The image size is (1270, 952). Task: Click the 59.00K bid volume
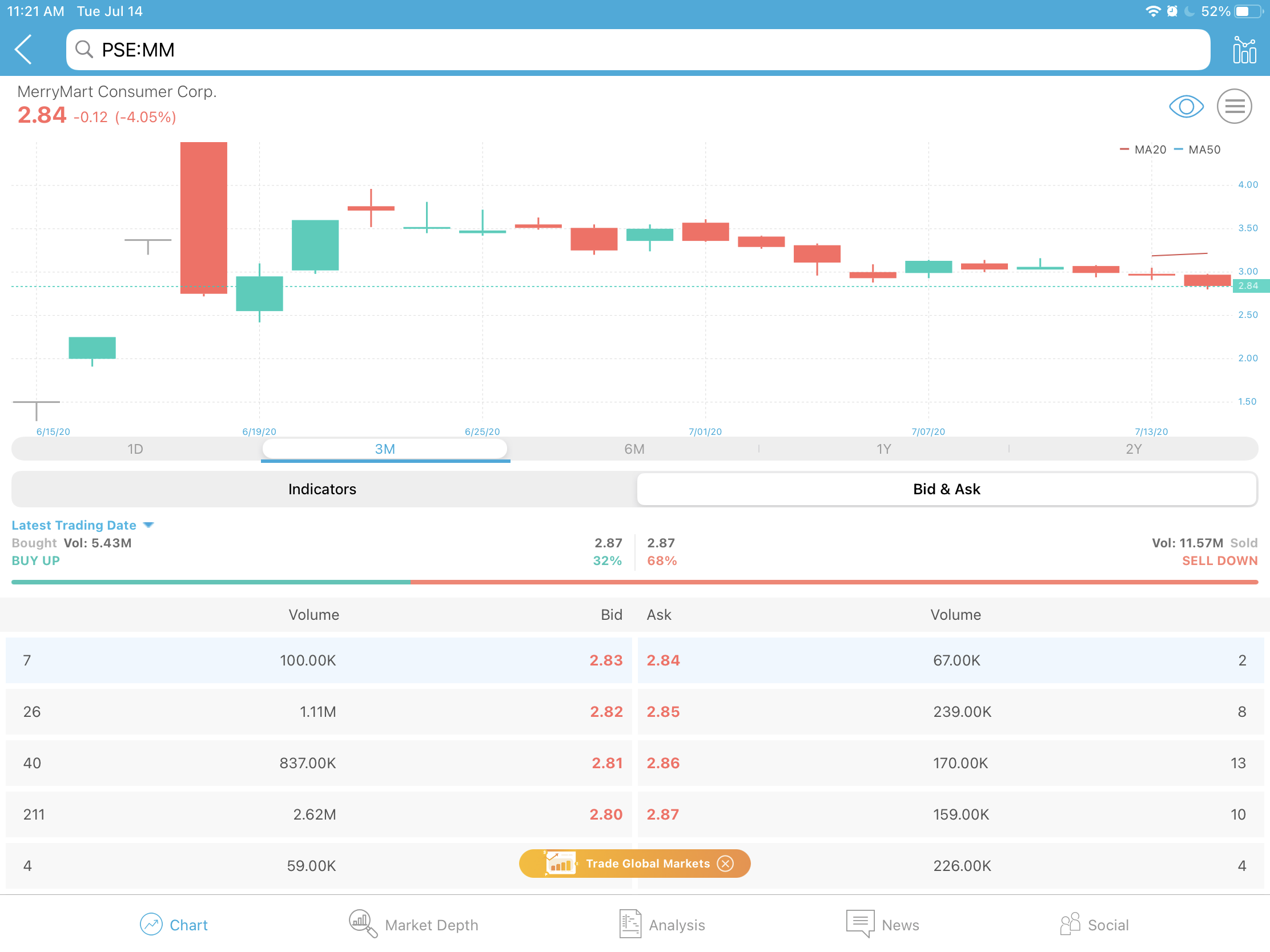(311, 865)
